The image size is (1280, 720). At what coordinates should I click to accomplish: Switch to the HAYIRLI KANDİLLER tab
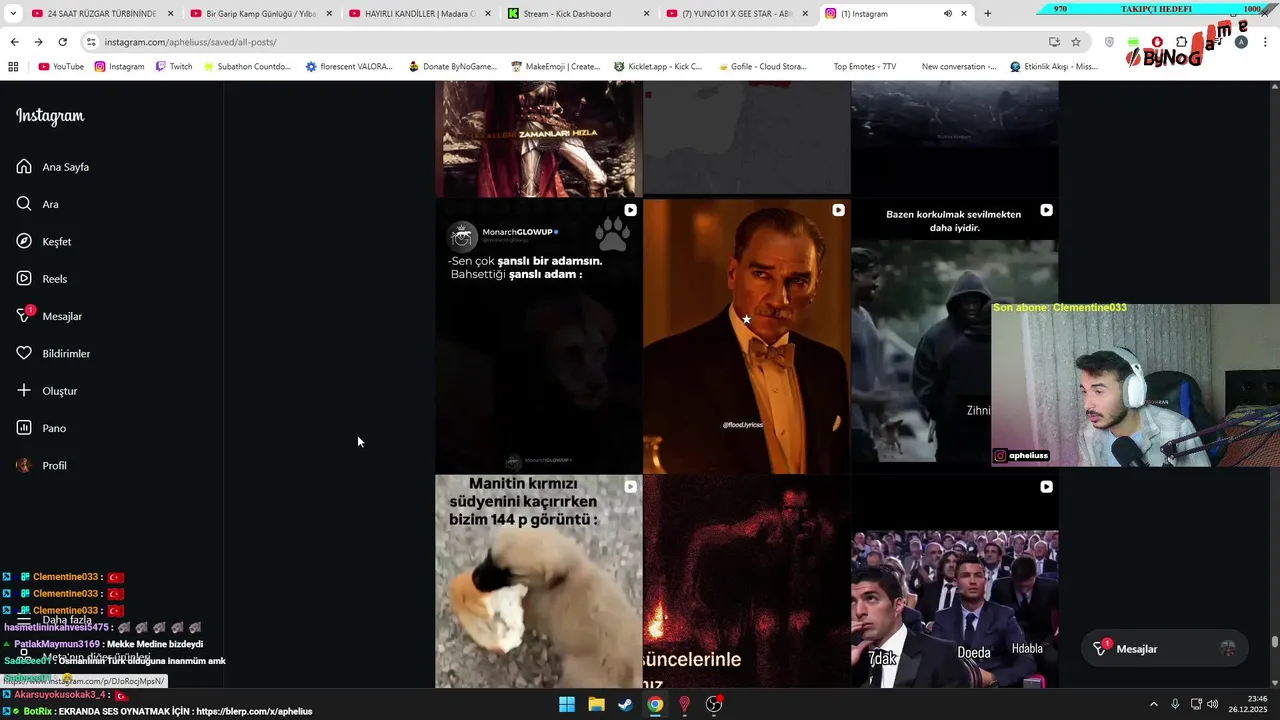click(x=420, y=14)
